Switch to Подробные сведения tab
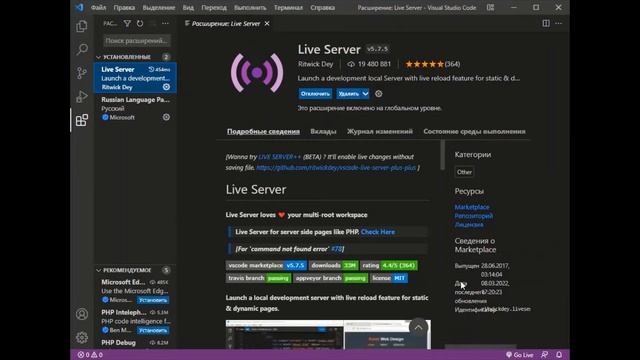640x360 pixels. coord(263,131)
